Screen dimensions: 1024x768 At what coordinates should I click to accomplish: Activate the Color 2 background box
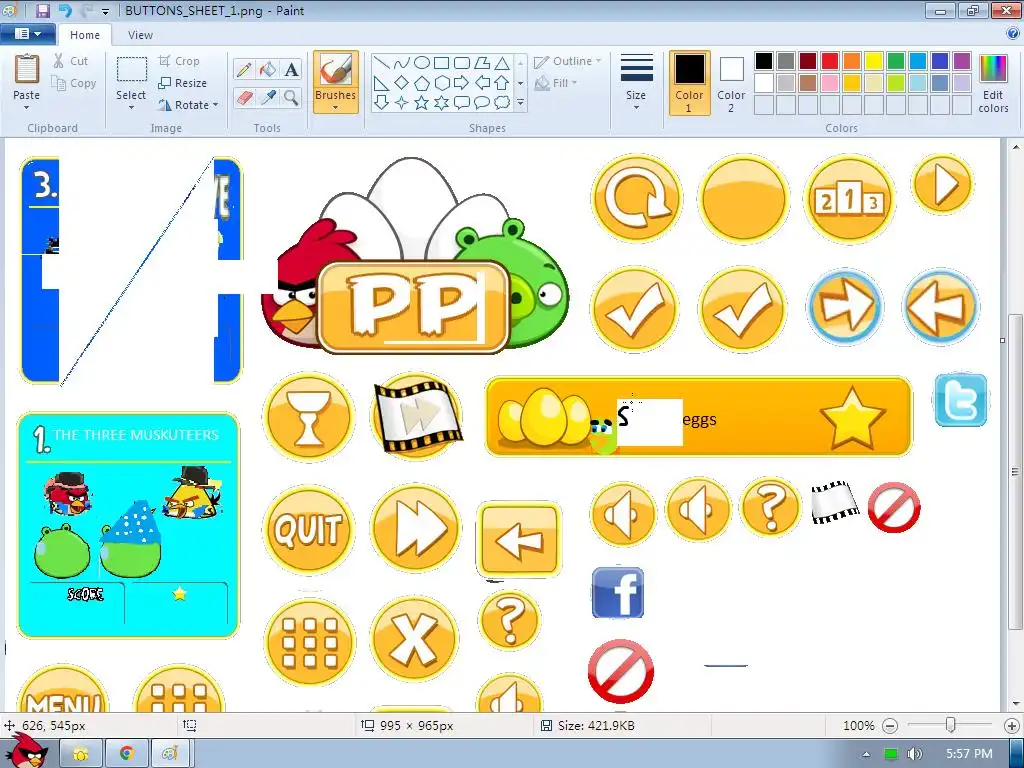(x=731, y=83)
